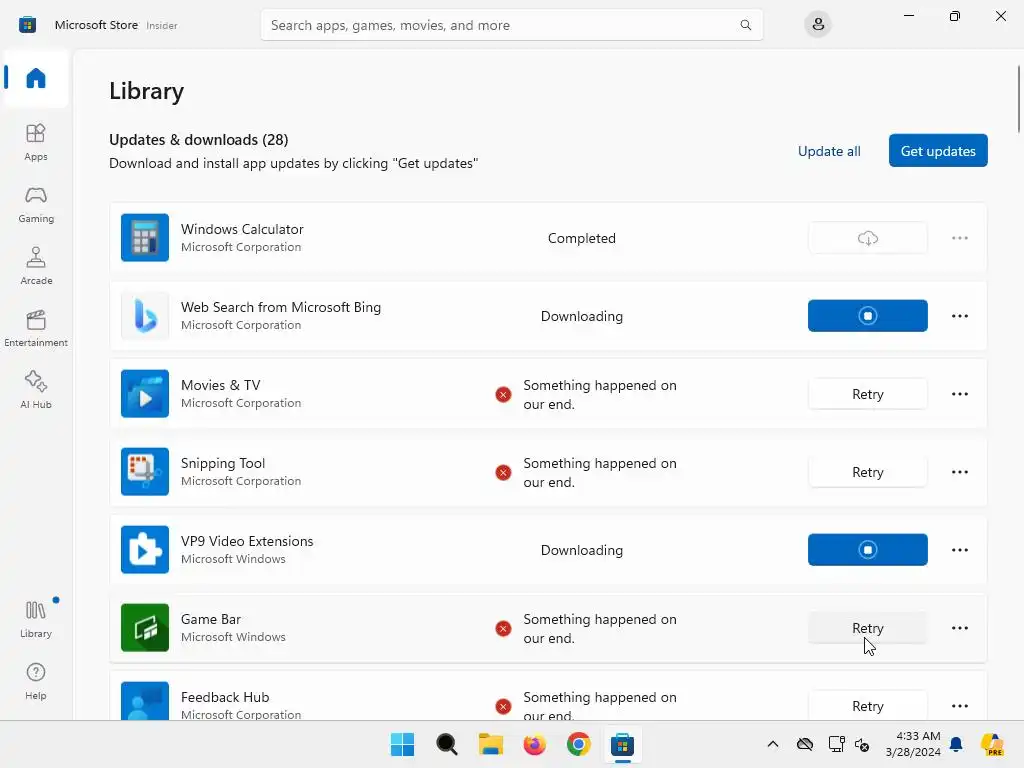Retry the Feedback Hub update

click(867, 705)
